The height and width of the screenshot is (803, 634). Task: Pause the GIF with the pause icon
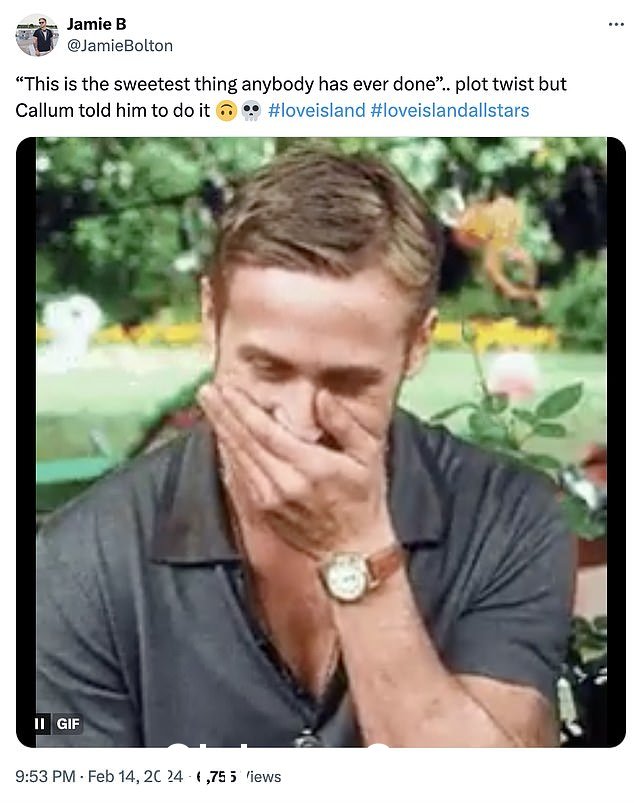point(39,724)
